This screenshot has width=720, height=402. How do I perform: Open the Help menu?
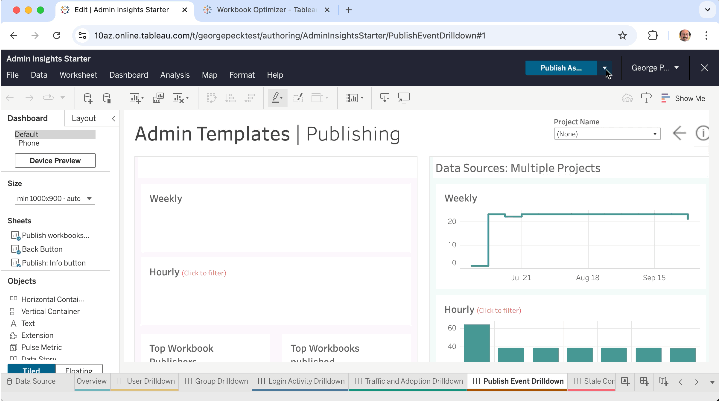point(275,75)
